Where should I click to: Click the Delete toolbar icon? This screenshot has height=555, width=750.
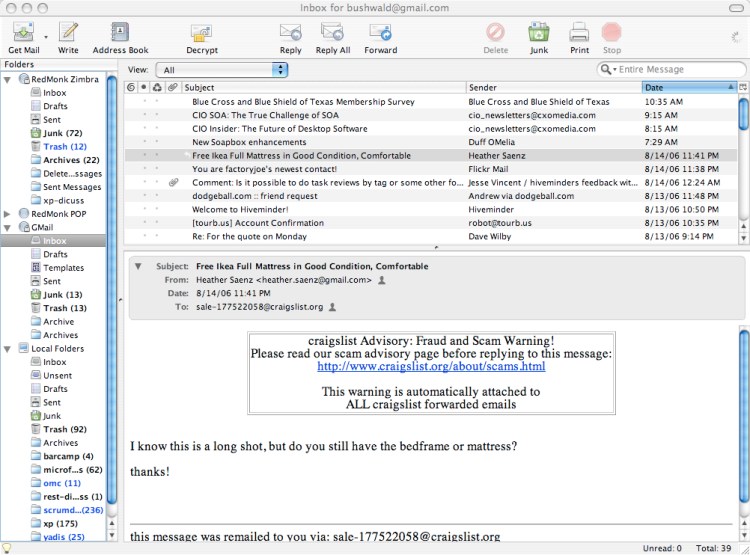pyautogui.click(x=495, y=33)
